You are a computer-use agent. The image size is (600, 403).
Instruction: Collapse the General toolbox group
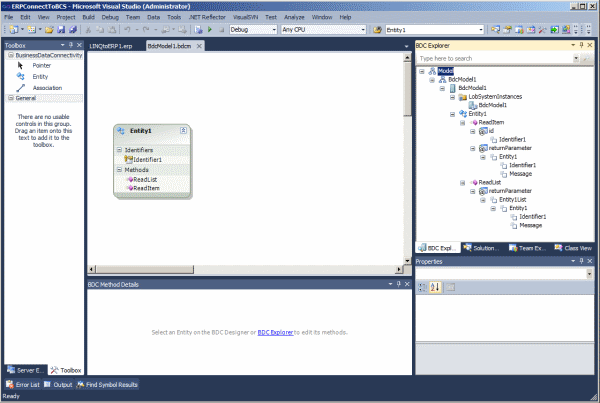click(x=11, y=98)
